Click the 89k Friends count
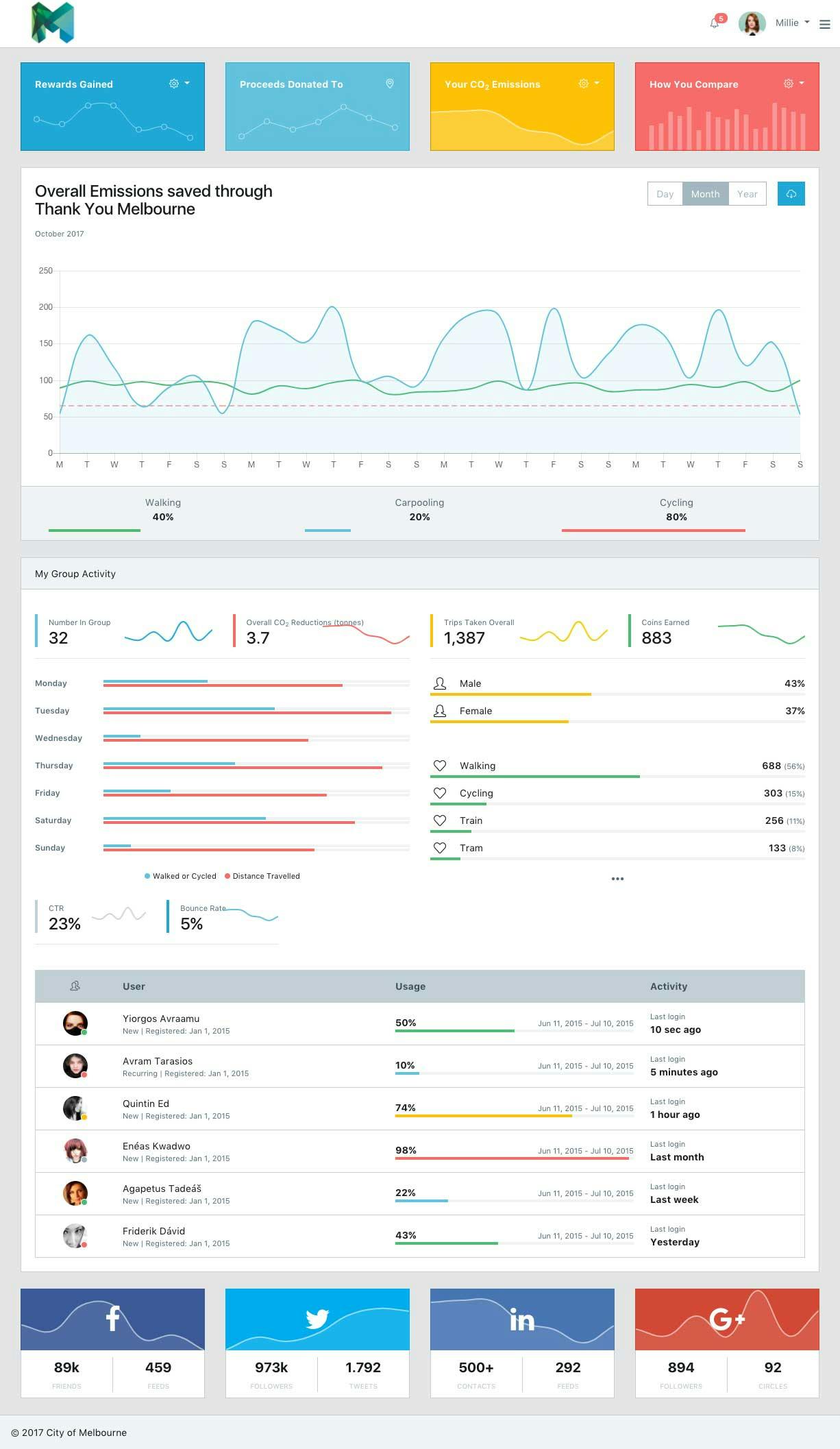The width and height of the screenshot is (840, 1449). pos(66,1367)
